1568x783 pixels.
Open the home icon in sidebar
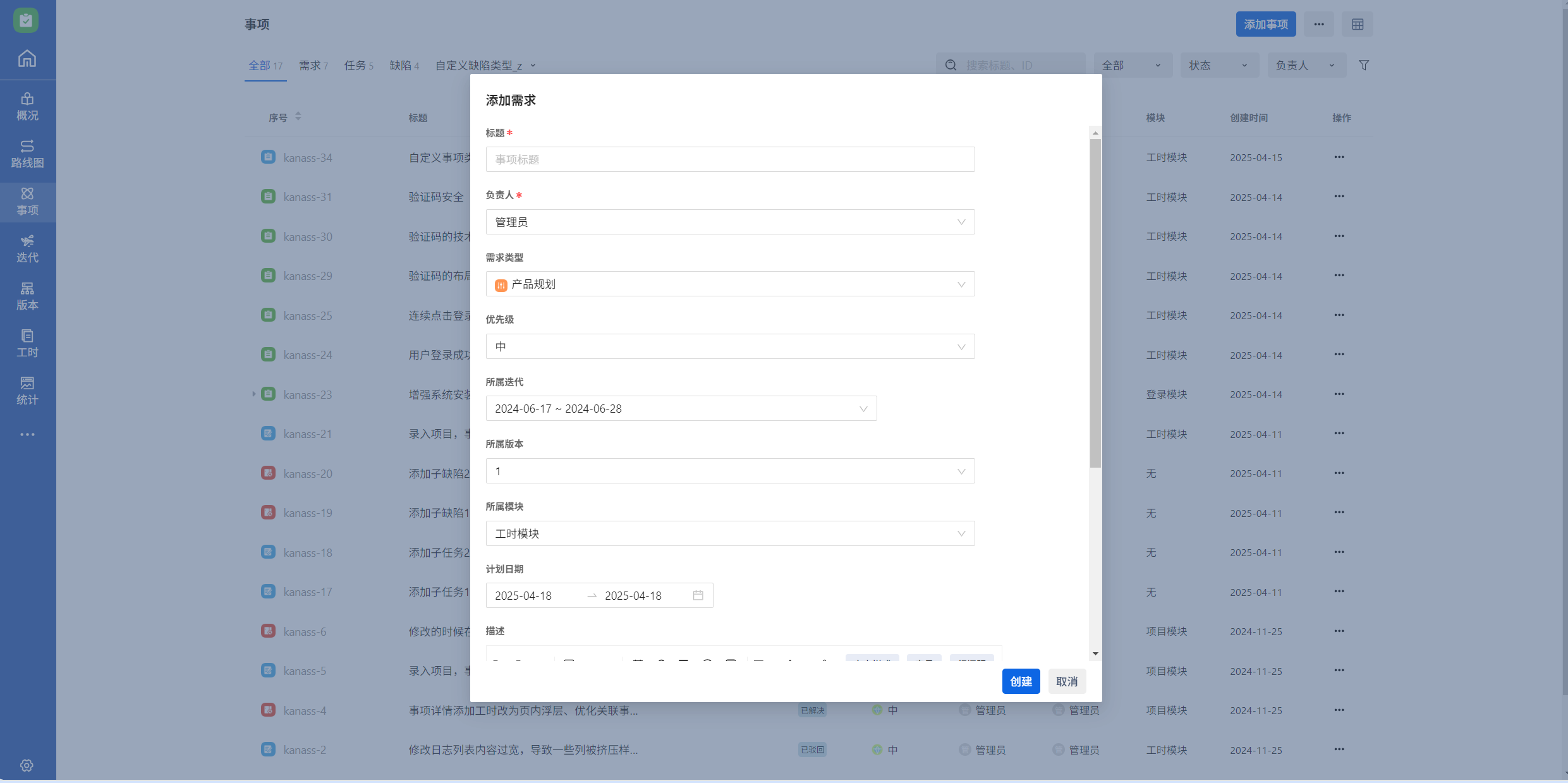pos(27,58)
